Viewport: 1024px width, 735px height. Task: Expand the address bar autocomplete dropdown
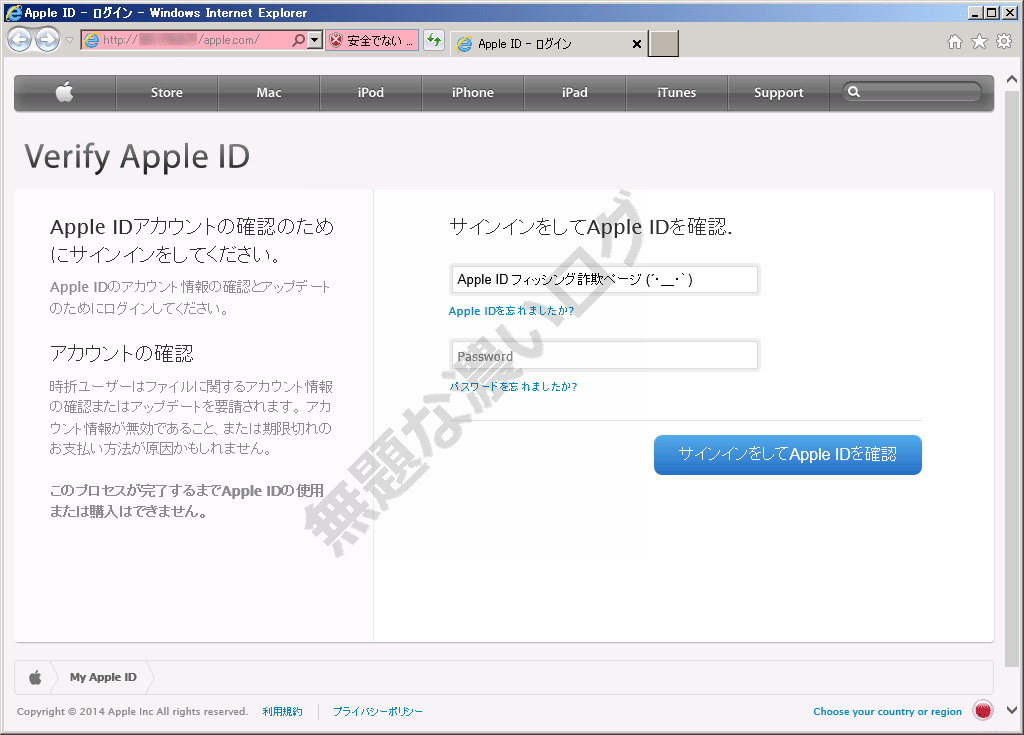pos(315,40)
